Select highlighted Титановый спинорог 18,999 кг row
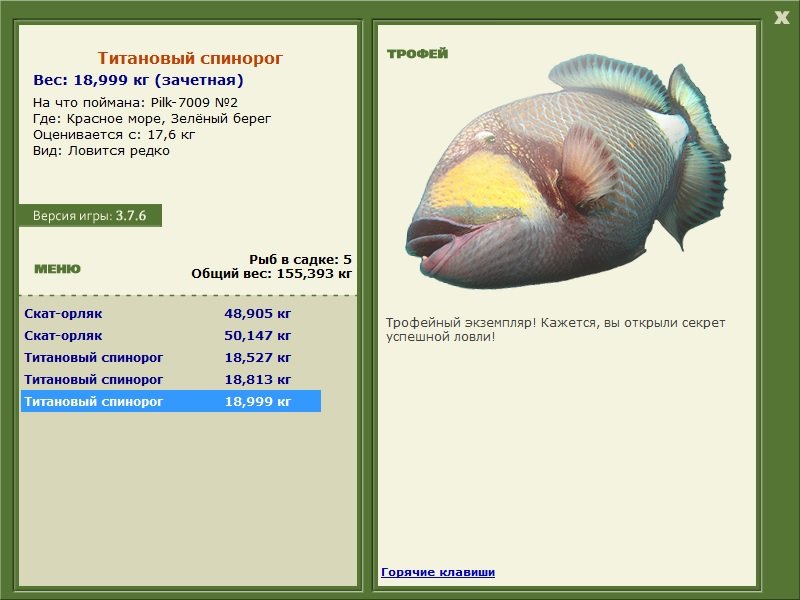This screenshot has height=600, width=800. click(x=170, y=402)
